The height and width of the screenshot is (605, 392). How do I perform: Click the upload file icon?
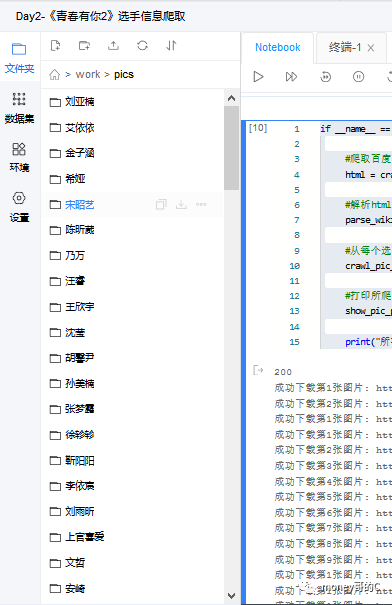113,46
